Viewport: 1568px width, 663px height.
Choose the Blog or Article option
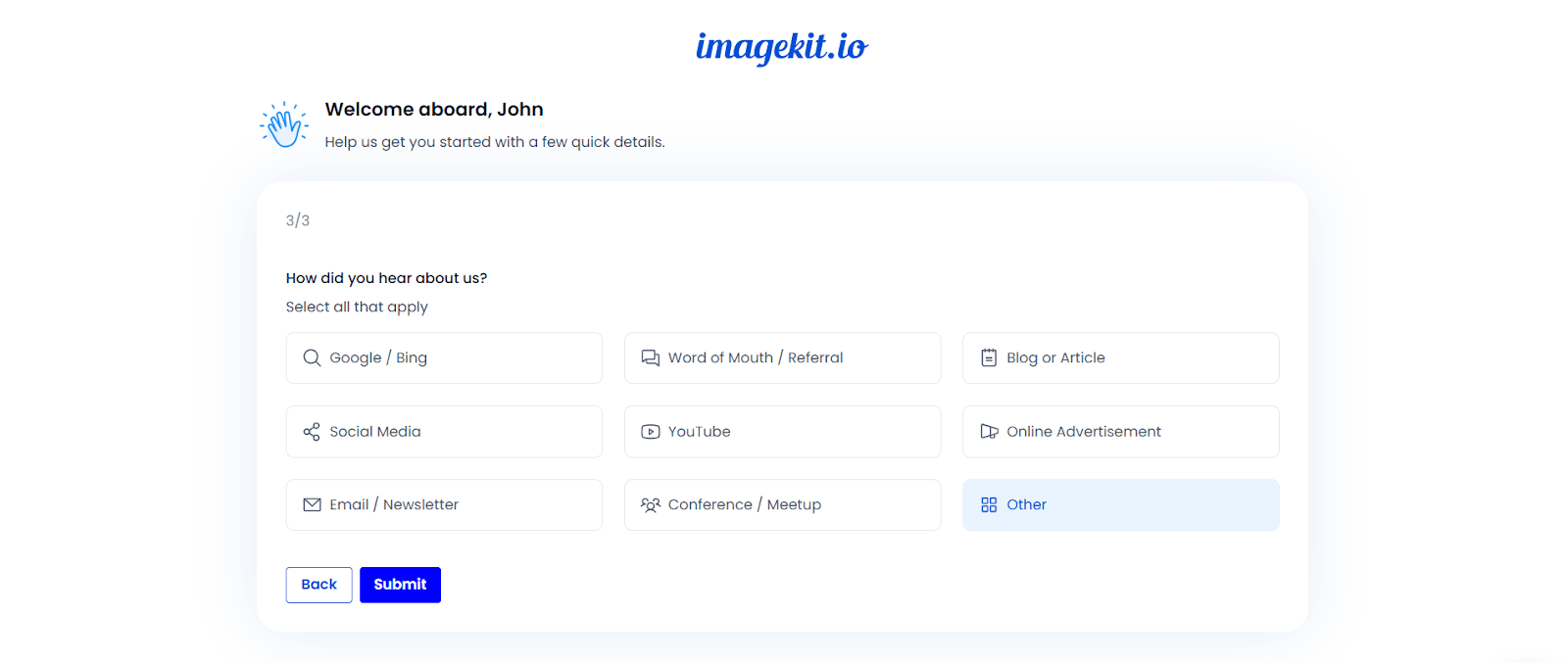point(1119,357)
